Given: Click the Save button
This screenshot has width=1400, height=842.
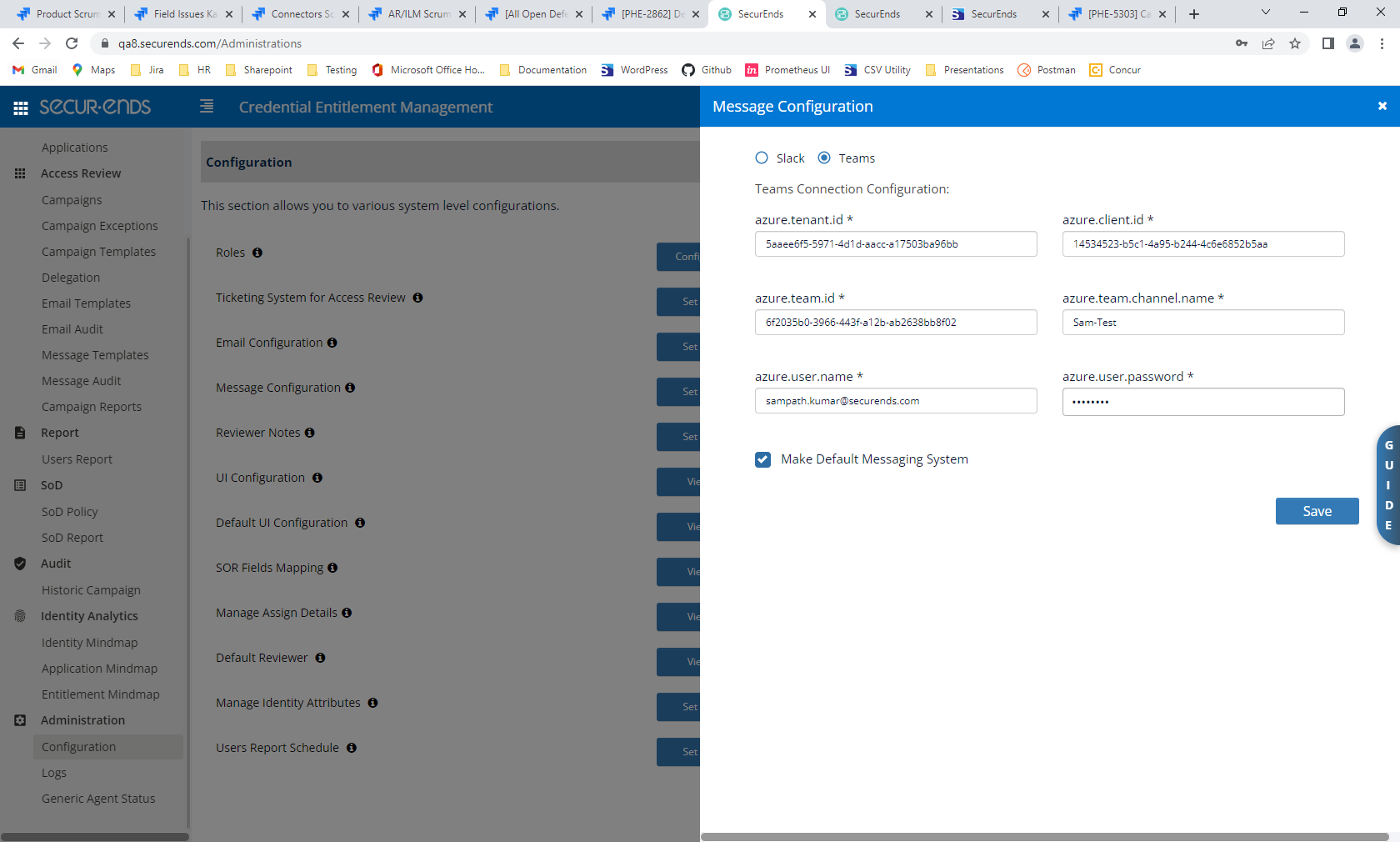Looking at the screenshot, I should [1317, 511].
